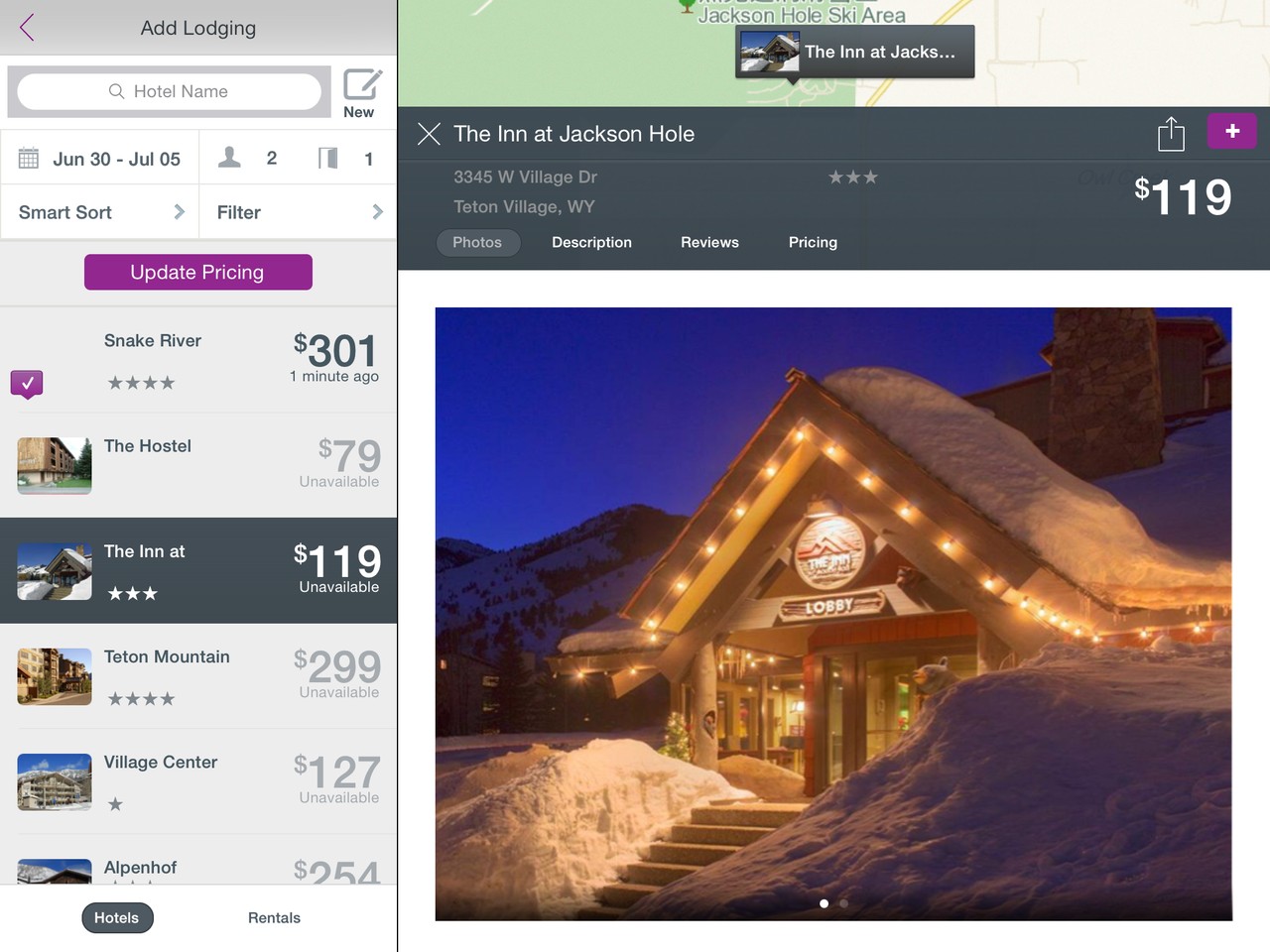Viewport: 1270px width, 952px height.
Task: Switch to the Hotels tab
Action: click(117, 918)
